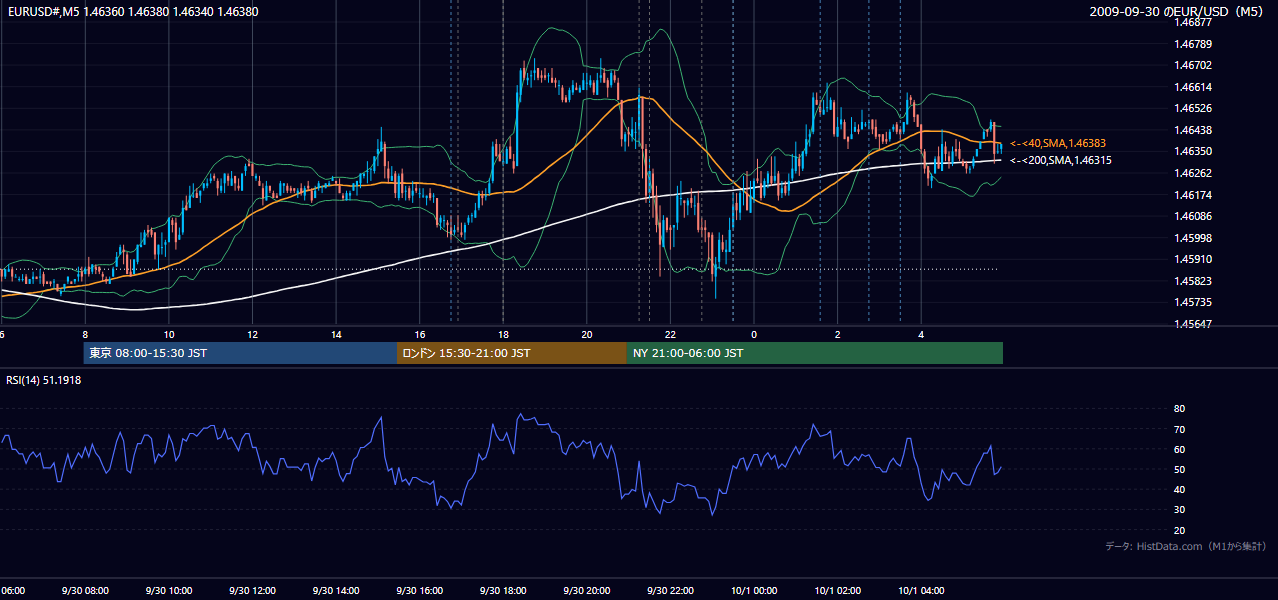Click price axis value 1.45647
The height and width of the screenshot is (600, 1278).
pyautogui.click(x=1193, y=324)
